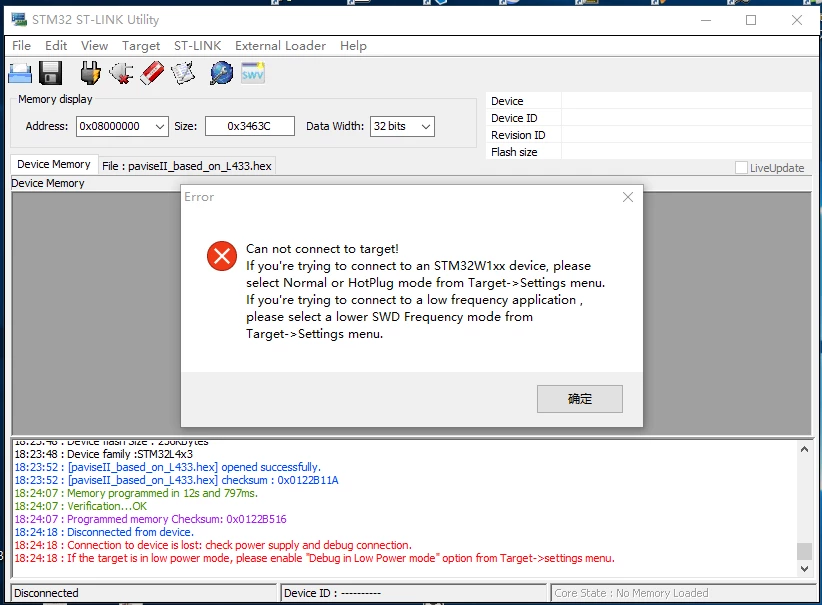The width and height of the screenshot is (822, 605).
Task: Click 'Core State : No Memory Loaded' status
Action: 683,593
